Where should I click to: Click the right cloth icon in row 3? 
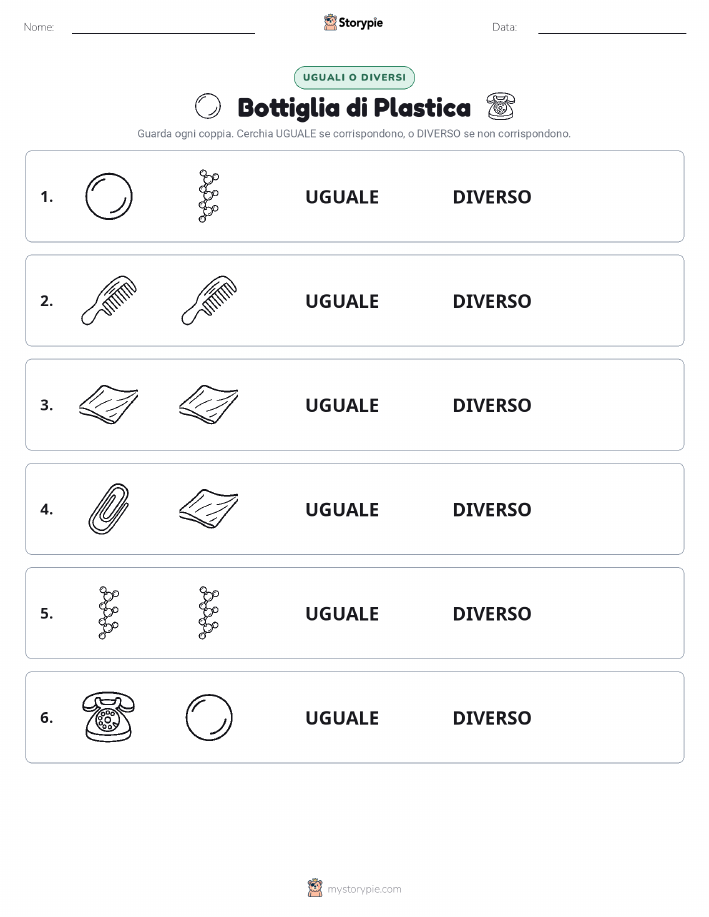[209, 405]
